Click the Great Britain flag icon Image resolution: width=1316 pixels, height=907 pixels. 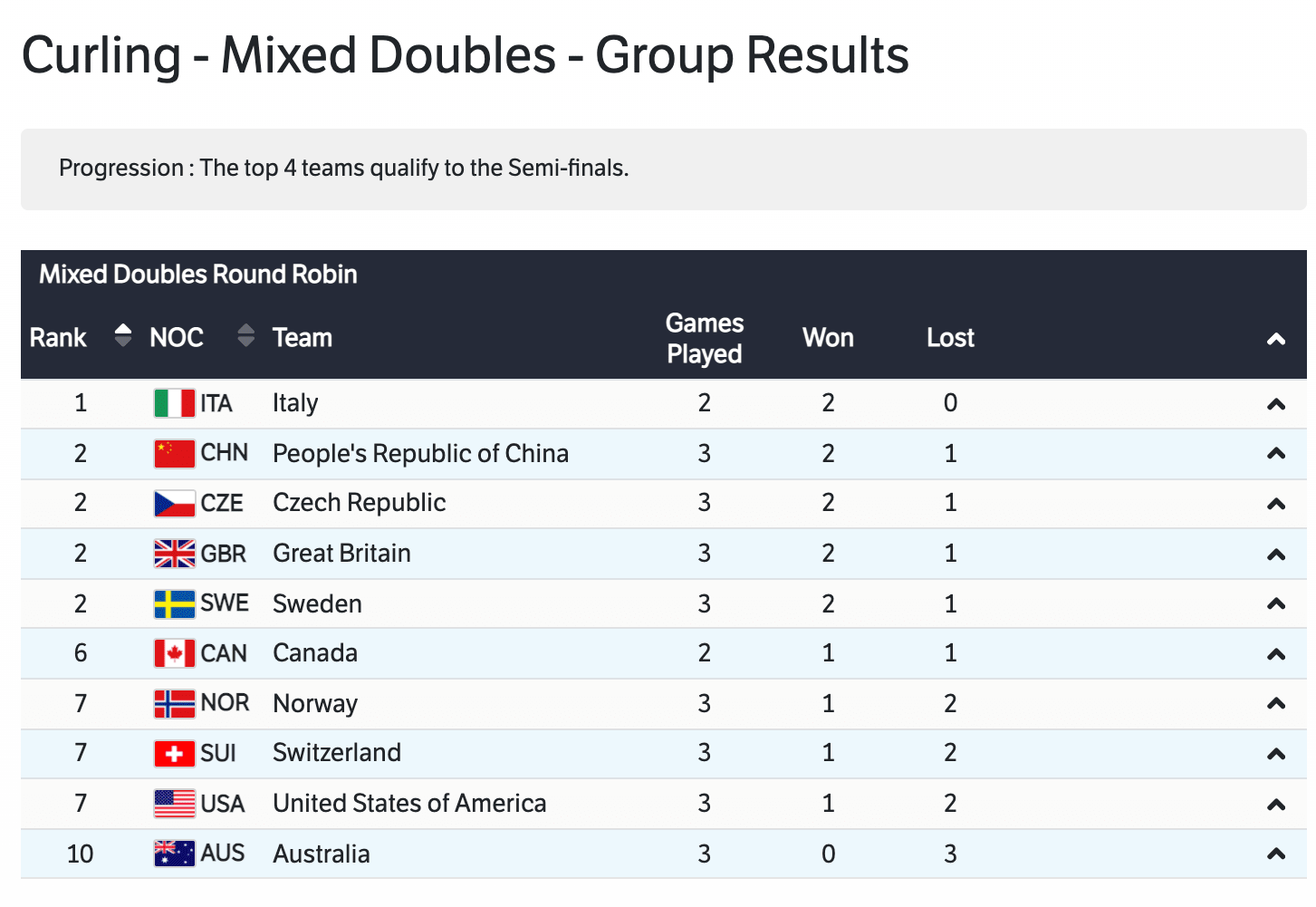tap(174, 554)
